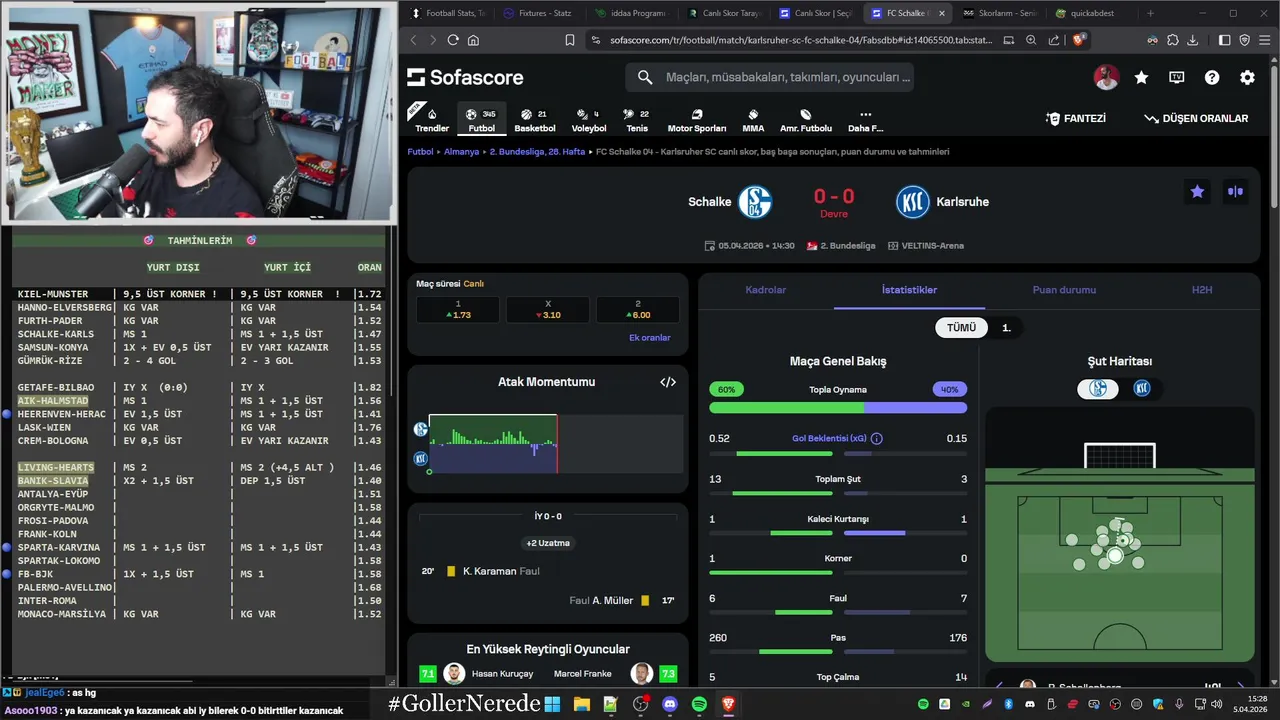Image resolution: width=1280 pixels, height=720 pixels.
Task: Open favorites star in Sofascore header
Action: coord(1141,77)
